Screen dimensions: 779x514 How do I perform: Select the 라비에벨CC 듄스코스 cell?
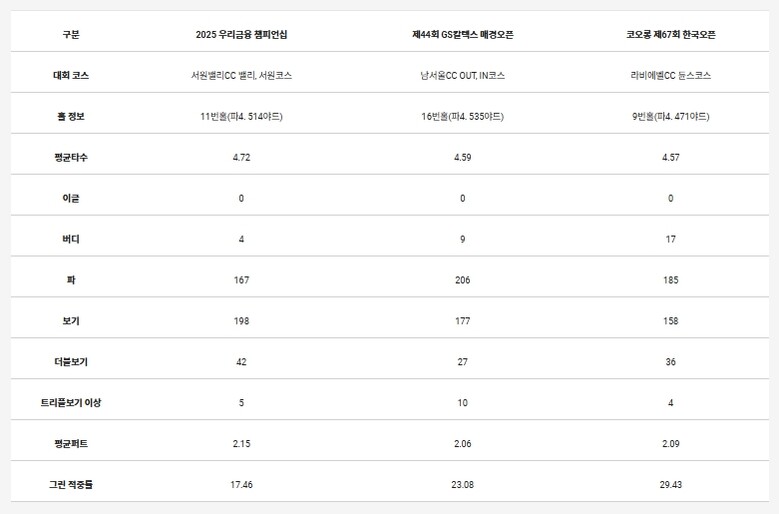[x=670, y=75]
